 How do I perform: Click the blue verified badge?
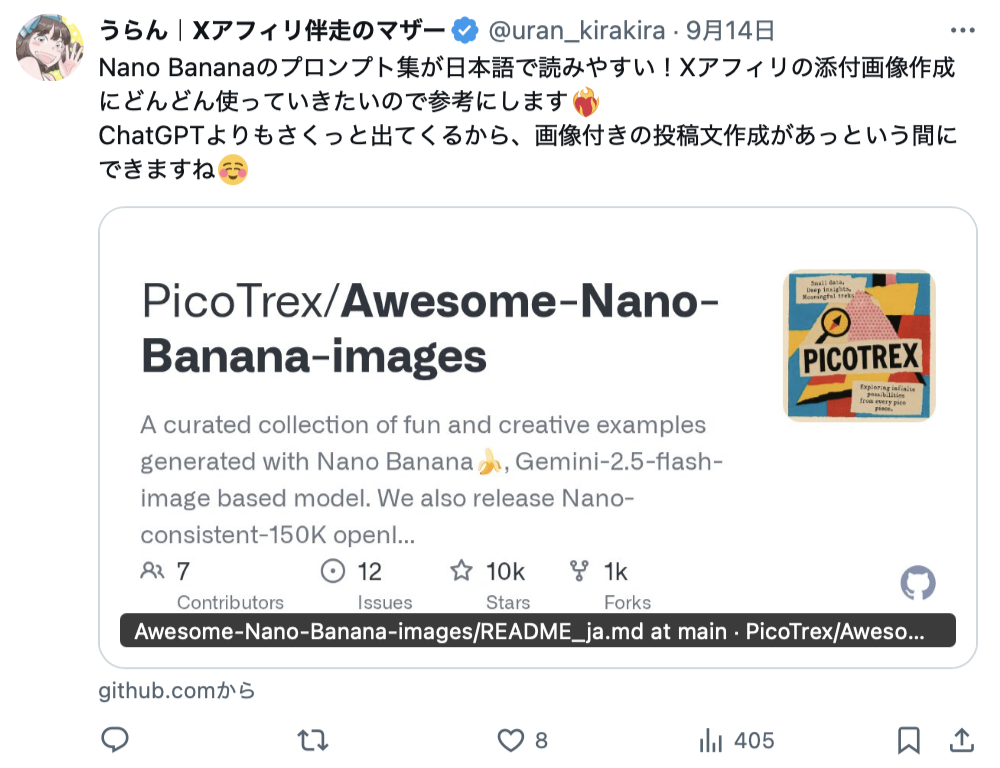pyautogui.click(x=465, y=31)
